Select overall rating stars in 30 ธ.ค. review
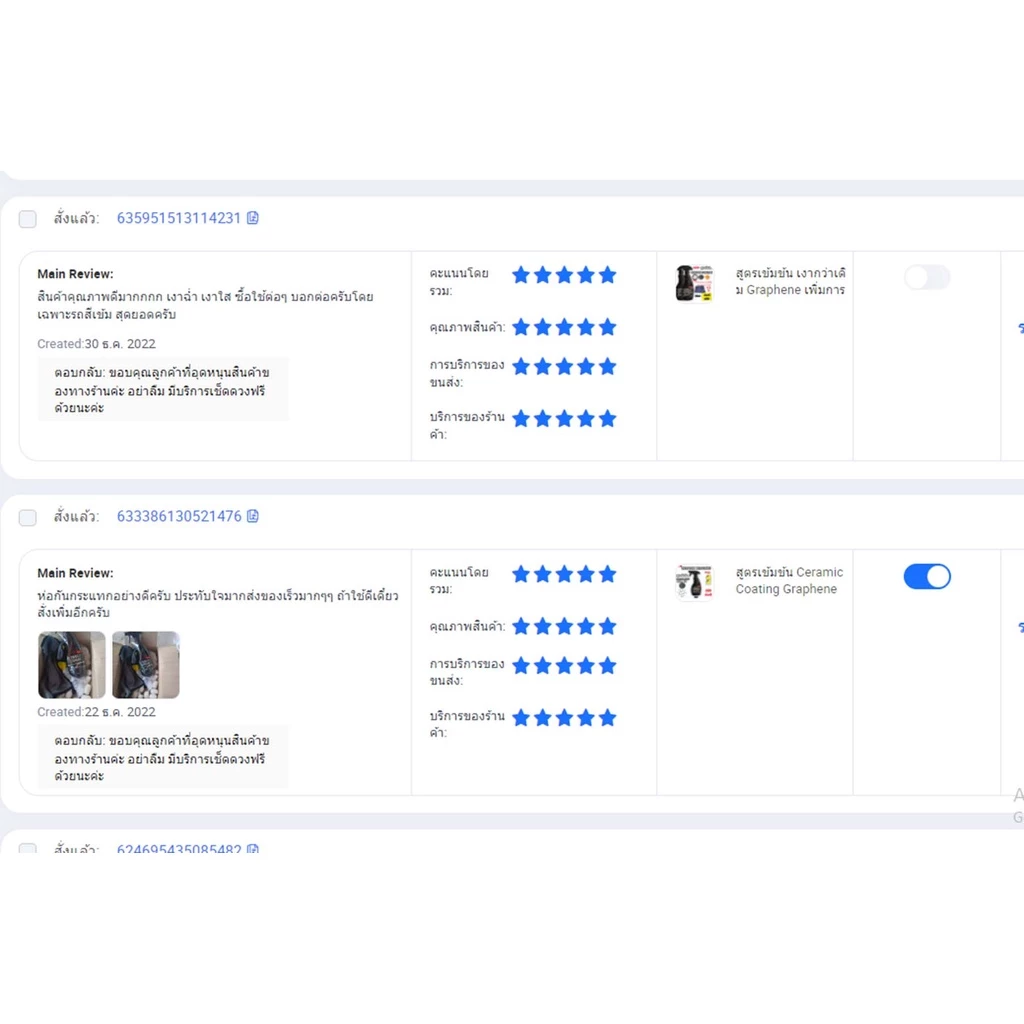 (564, 275)
